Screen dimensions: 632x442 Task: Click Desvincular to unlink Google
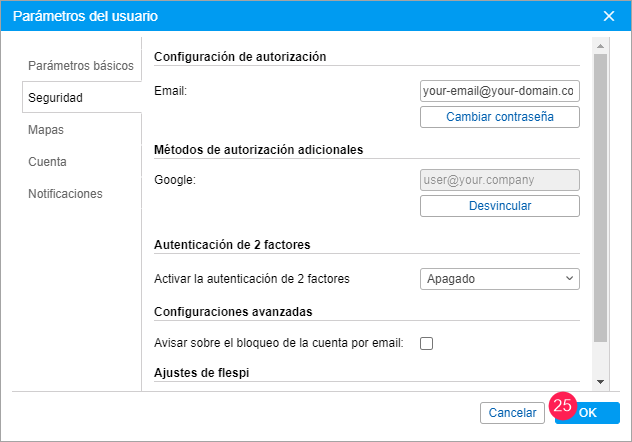tap(499, 206)
